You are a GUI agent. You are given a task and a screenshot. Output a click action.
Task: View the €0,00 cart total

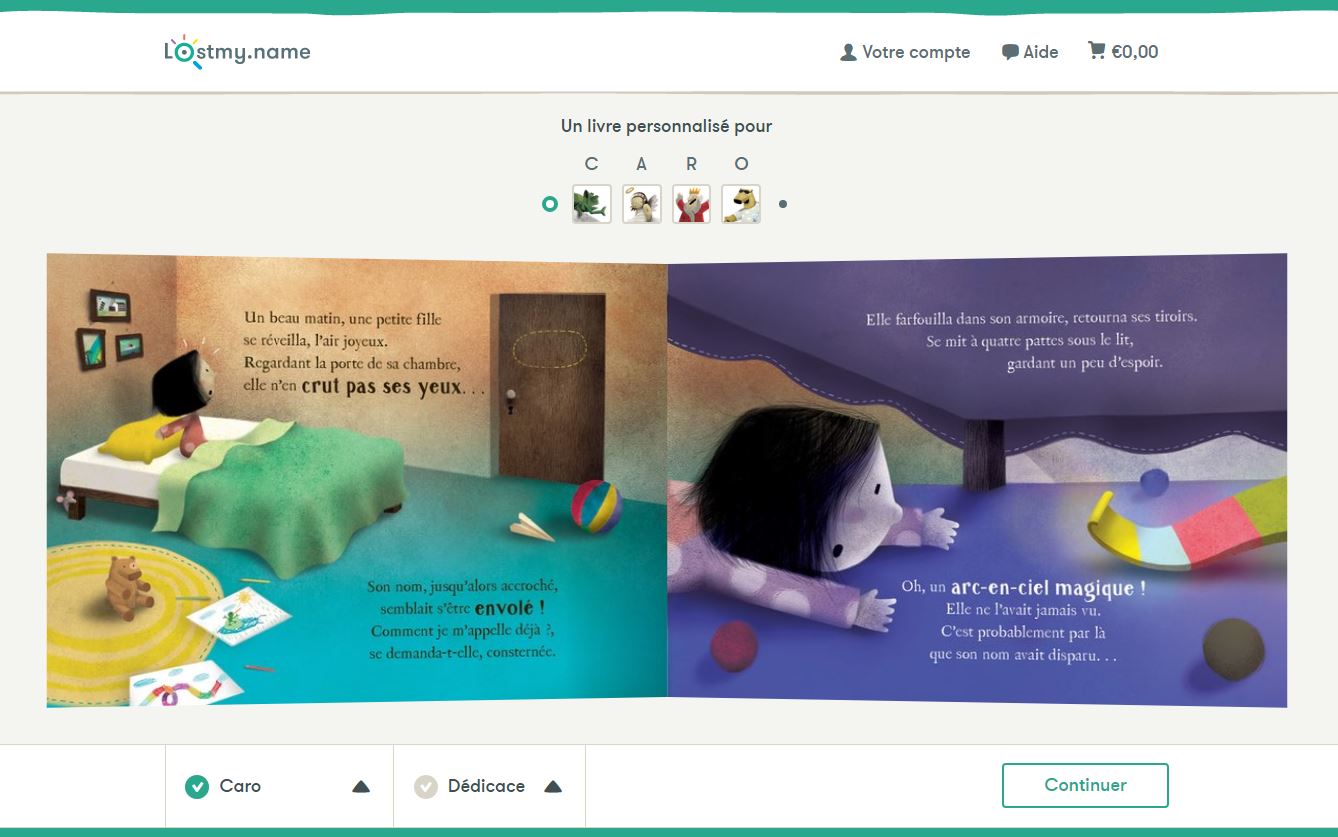[x=1135, y=52]
